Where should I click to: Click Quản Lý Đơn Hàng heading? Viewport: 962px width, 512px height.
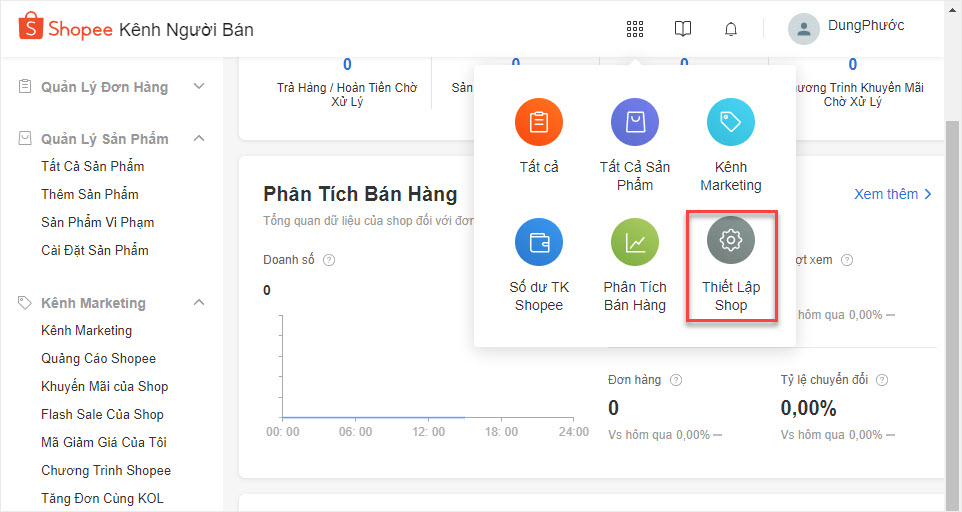pos(104,87)
